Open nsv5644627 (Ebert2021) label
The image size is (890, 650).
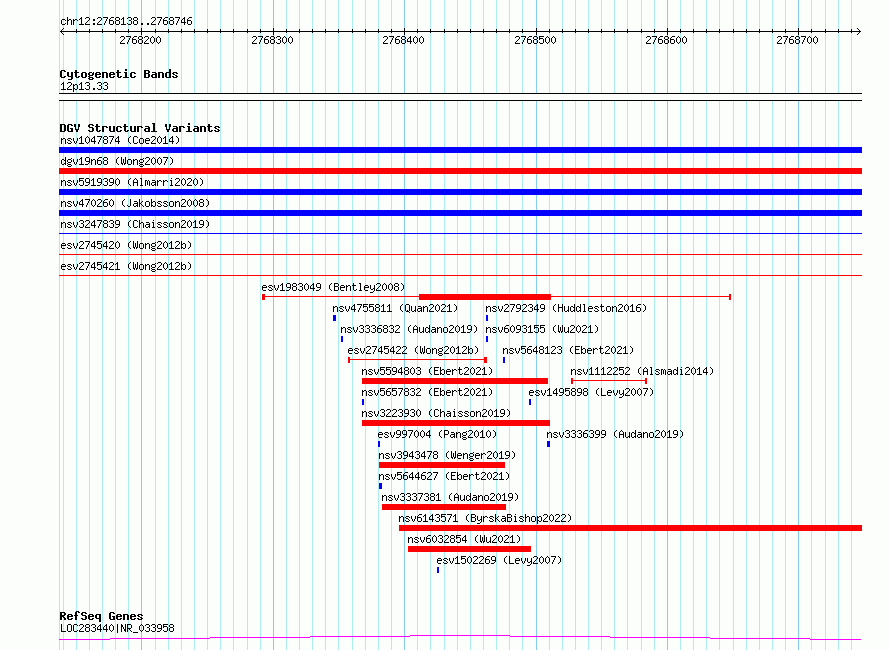coord(444,476)
